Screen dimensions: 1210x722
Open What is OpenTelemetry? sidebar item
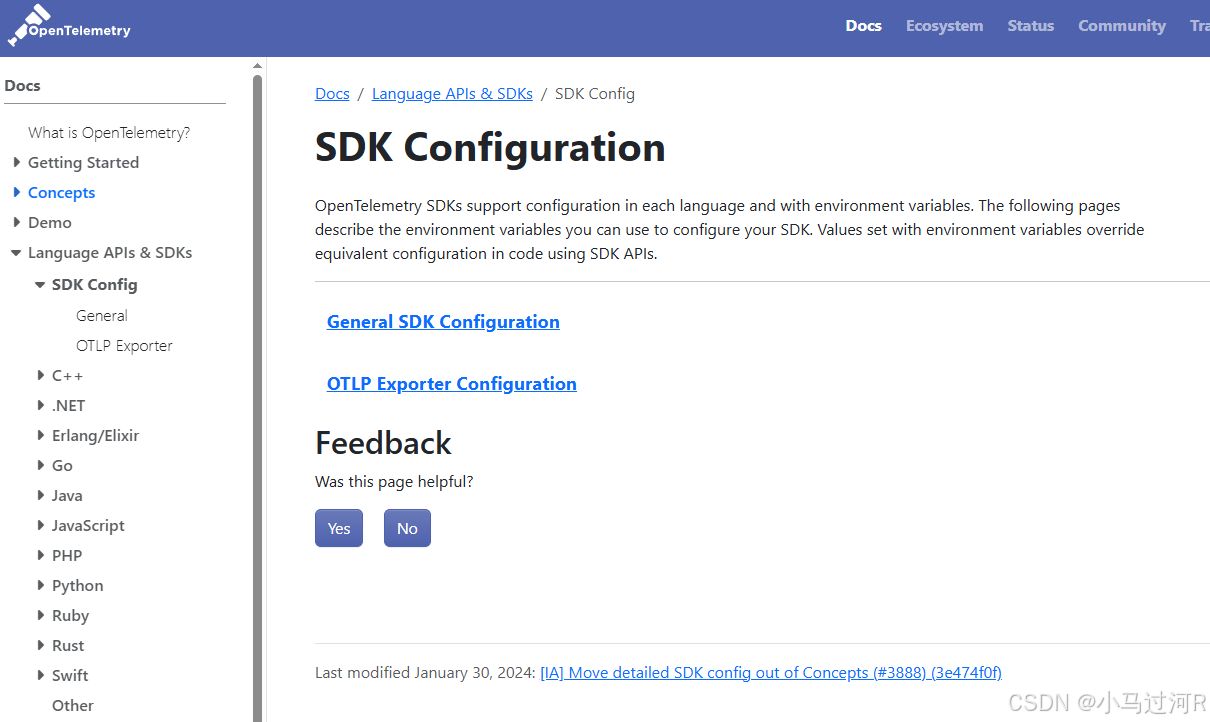tap(109, 133)
